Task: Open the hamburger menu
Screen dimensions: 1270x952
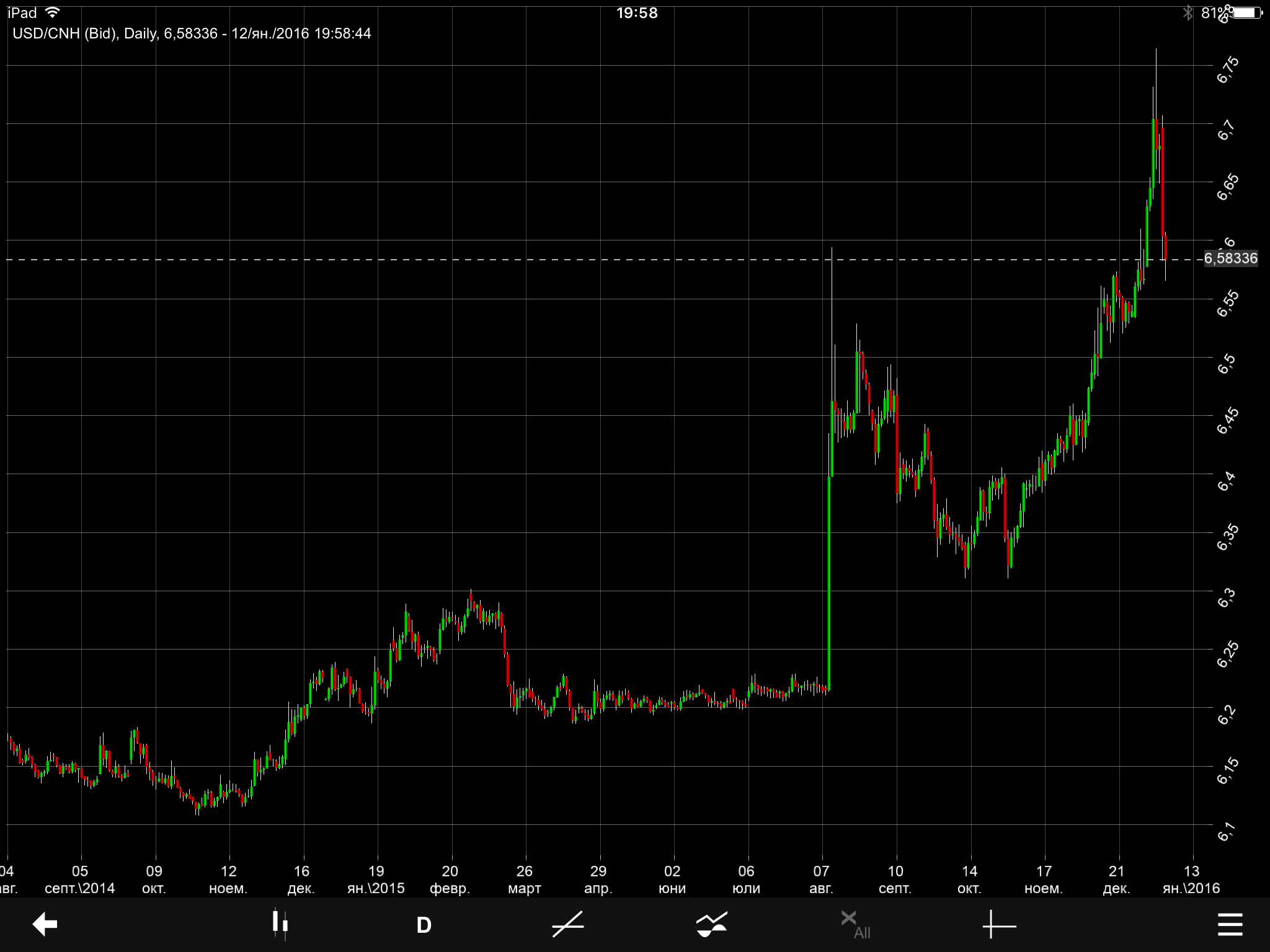Action: (x=1230, y=924)
